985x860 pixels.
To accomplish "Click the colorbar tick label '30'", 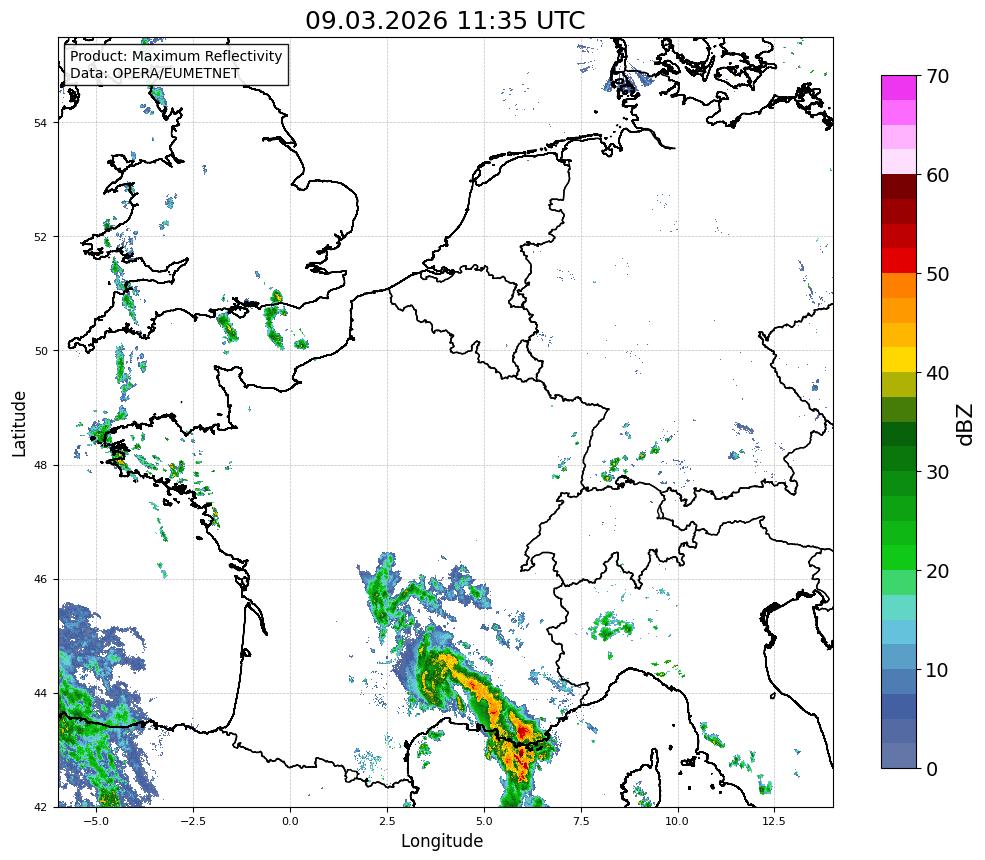I will pos(937,472).
